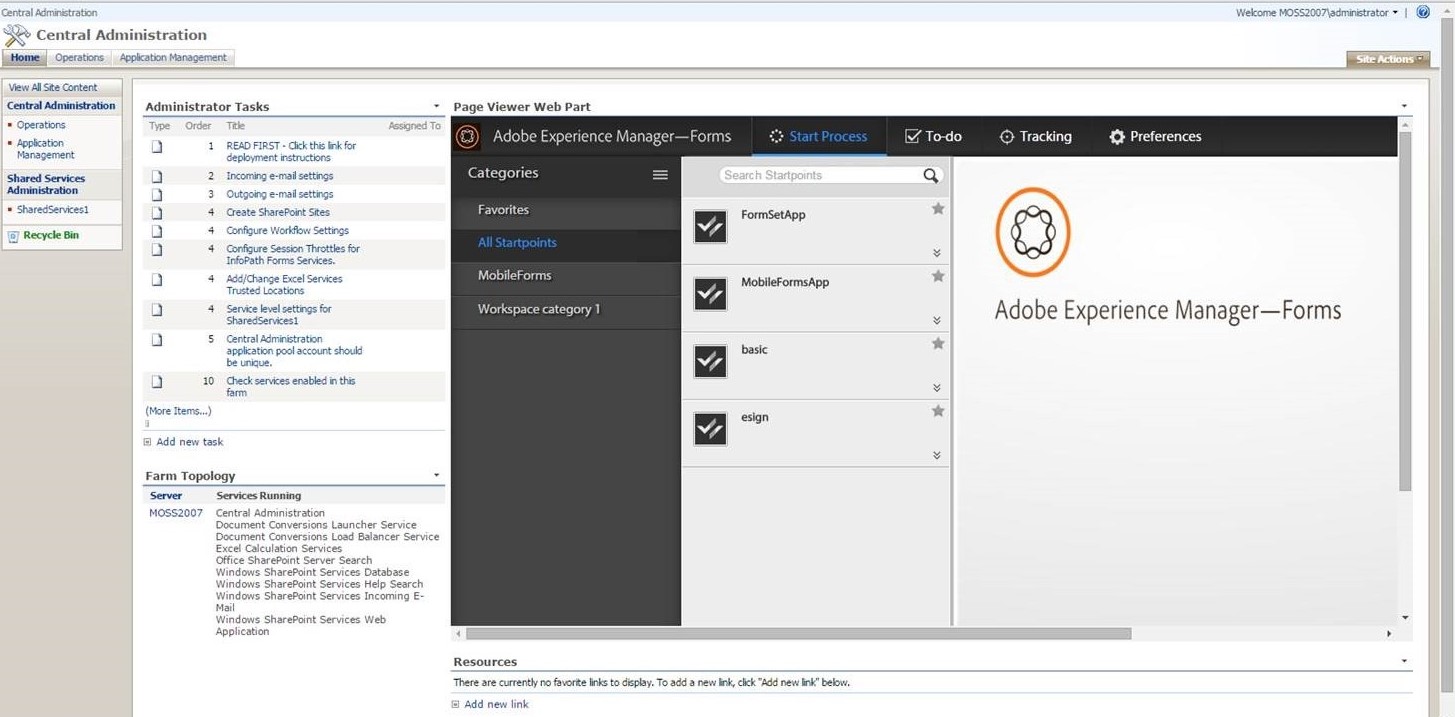1455x717 pixels.
Task: Click the MobileFormsApp startpoint checkmark icon
Action: click(x=710, y=294)
